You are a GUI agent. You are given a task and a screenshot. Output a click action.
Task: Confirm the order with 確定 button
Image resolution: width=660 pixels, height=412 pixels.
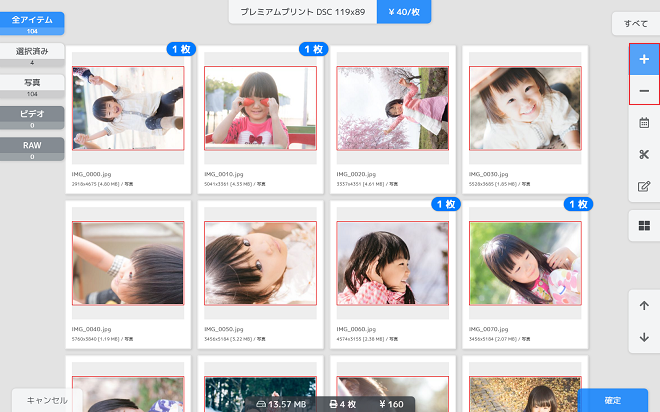613,400
